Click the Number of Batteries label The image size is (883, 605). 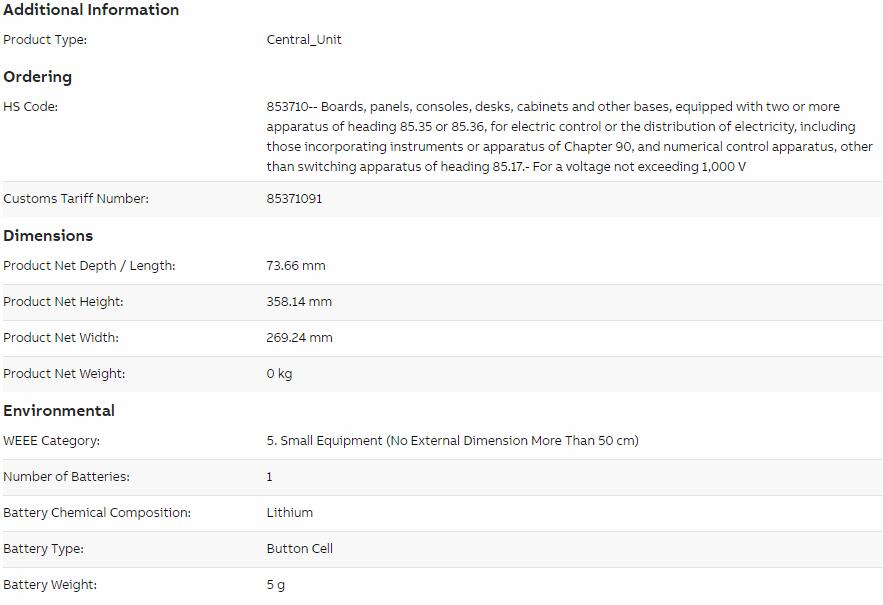[x=66, y=477]
